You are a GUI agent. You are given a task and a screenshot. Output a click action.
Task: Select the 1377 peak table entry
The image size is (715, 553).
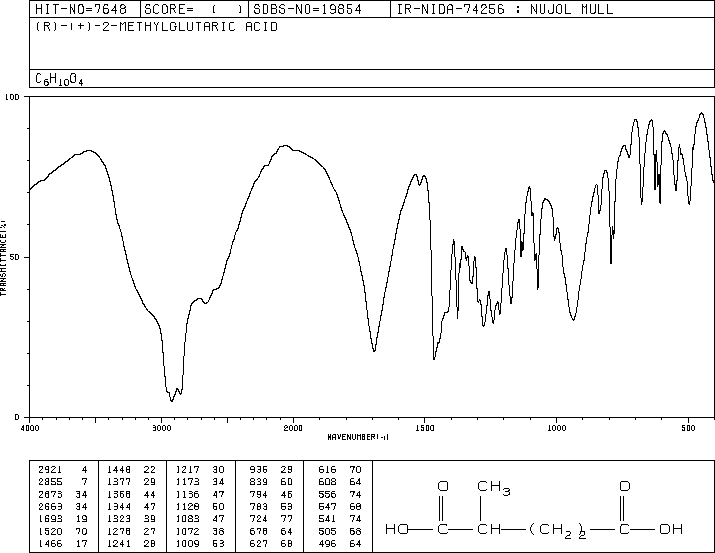click(x=131, y=482)
